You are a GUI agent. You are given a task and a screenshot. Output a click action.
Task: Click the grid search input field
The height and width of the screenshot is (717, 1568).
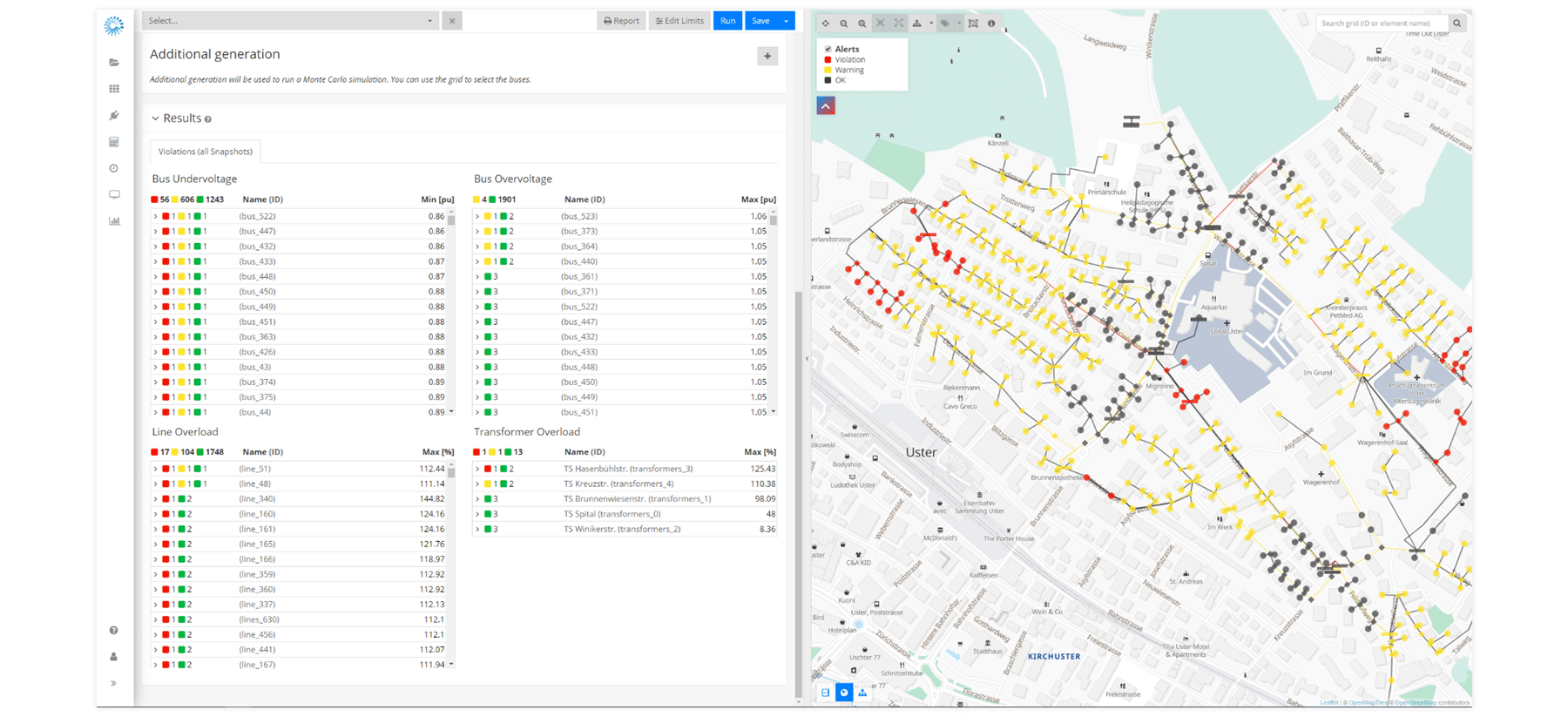click(x=1382, y=24)
